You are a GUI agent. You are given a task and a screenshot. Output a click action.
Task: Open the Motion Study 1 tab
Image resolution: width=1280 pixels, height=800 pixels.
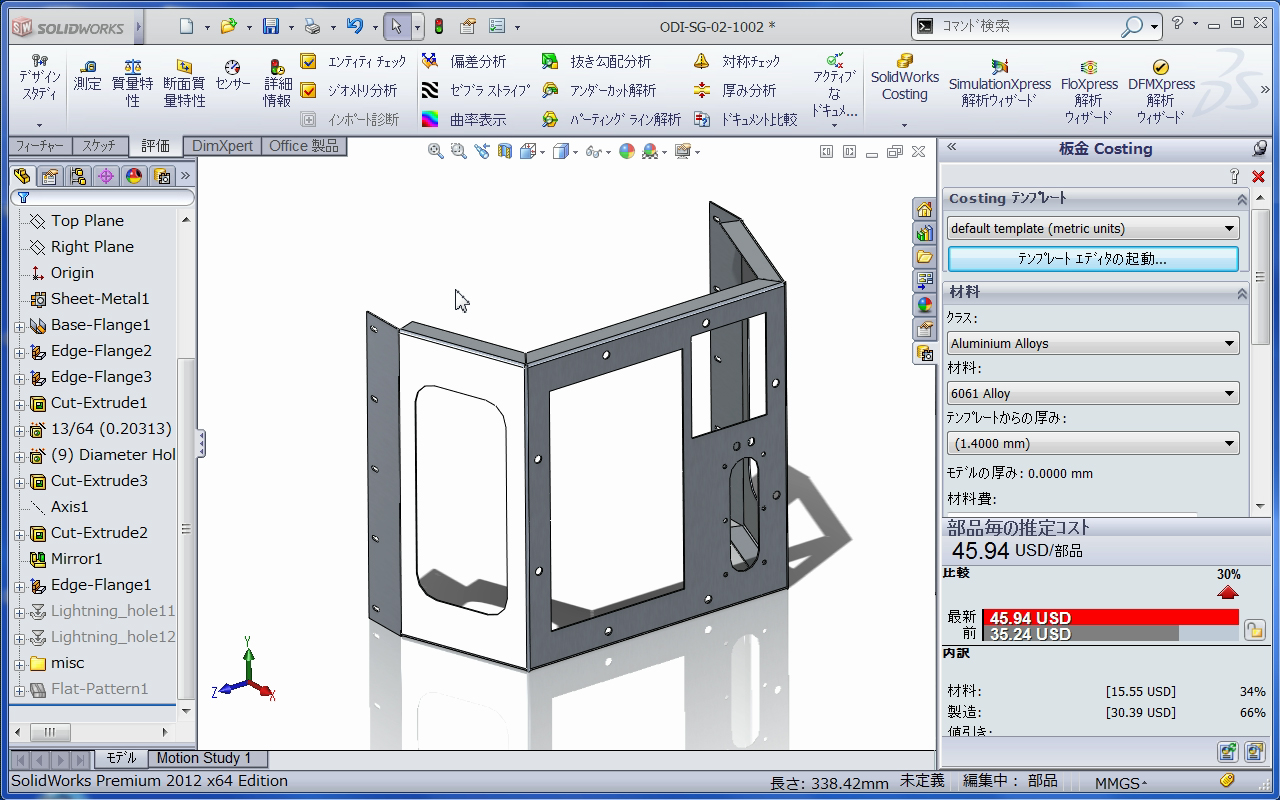pos(203,758)
